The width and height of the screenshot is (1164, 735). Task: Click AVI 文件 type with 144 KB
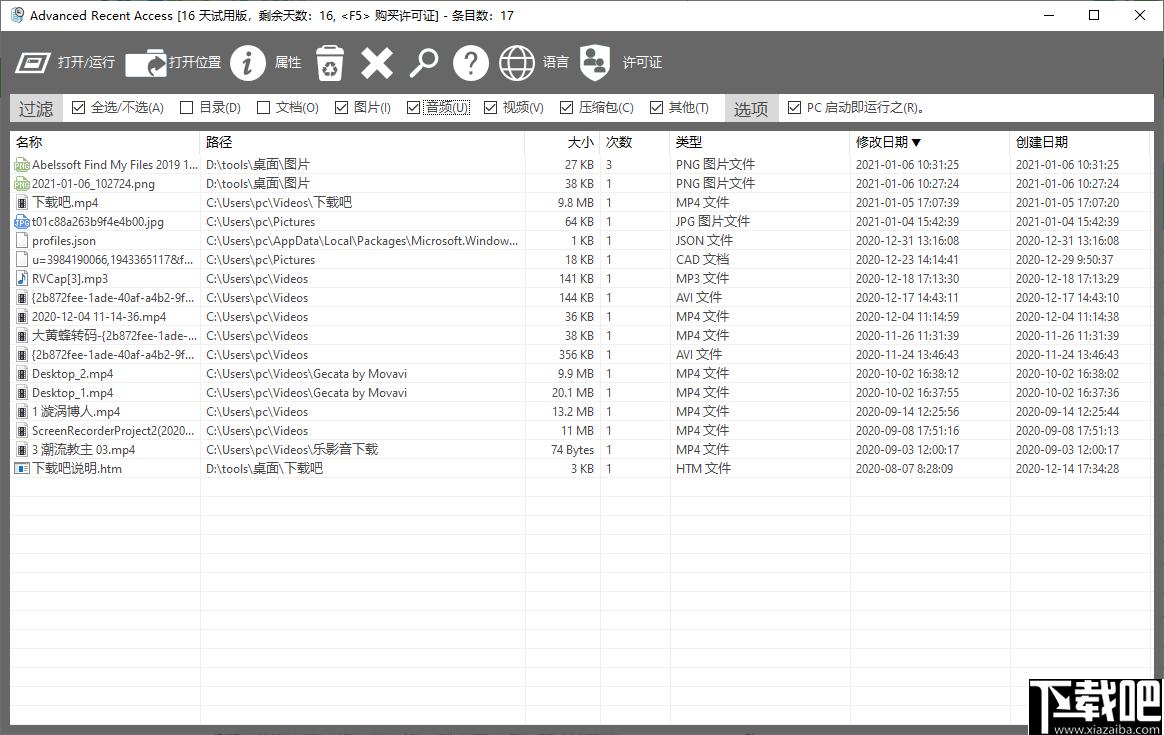click(699, 298)
